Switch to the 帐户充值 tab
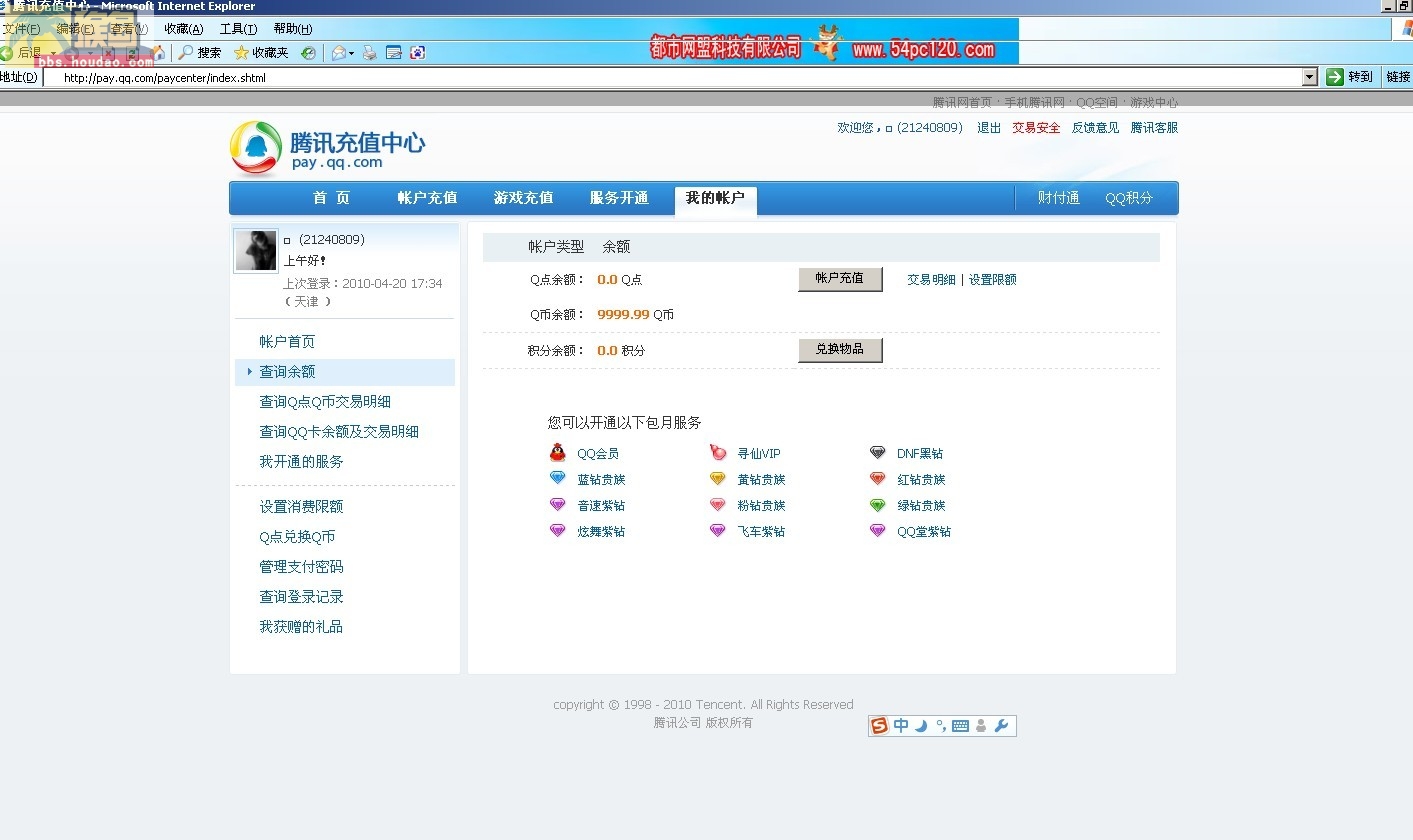The image size is (1413, 840). point(427,198)
